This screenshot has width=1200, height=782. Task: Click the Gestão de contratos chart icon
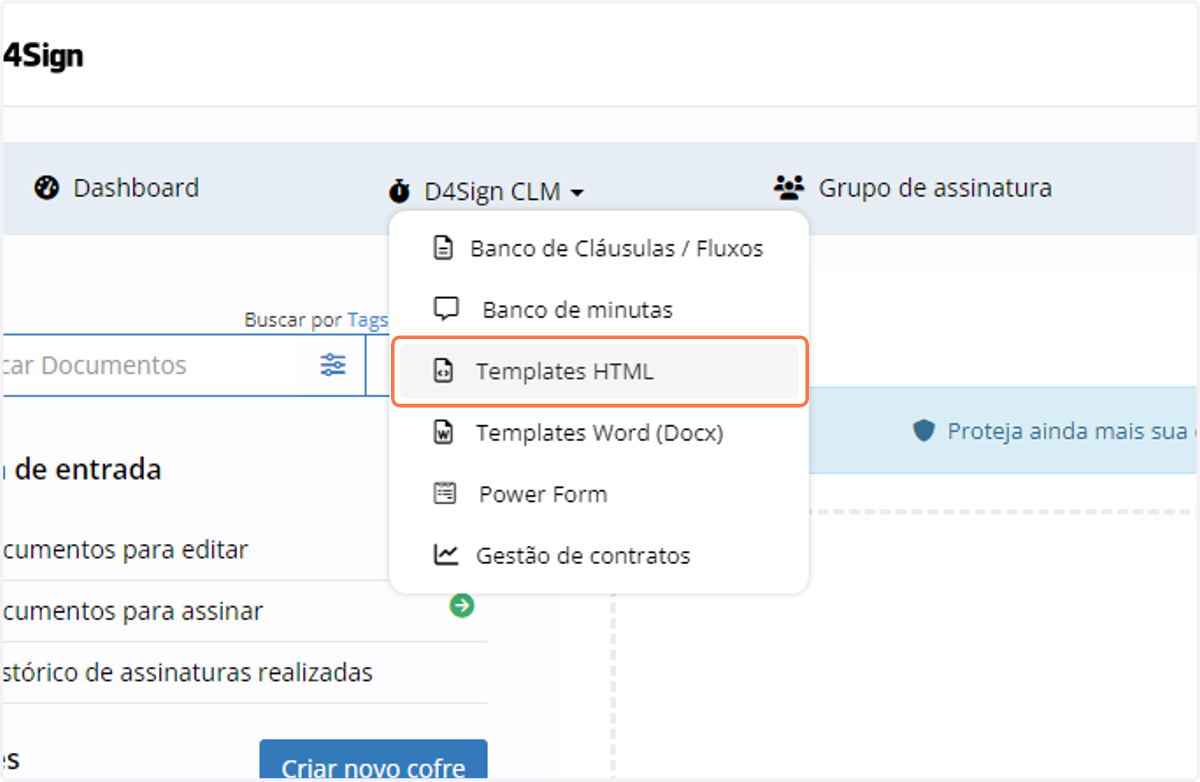(445, 554)
